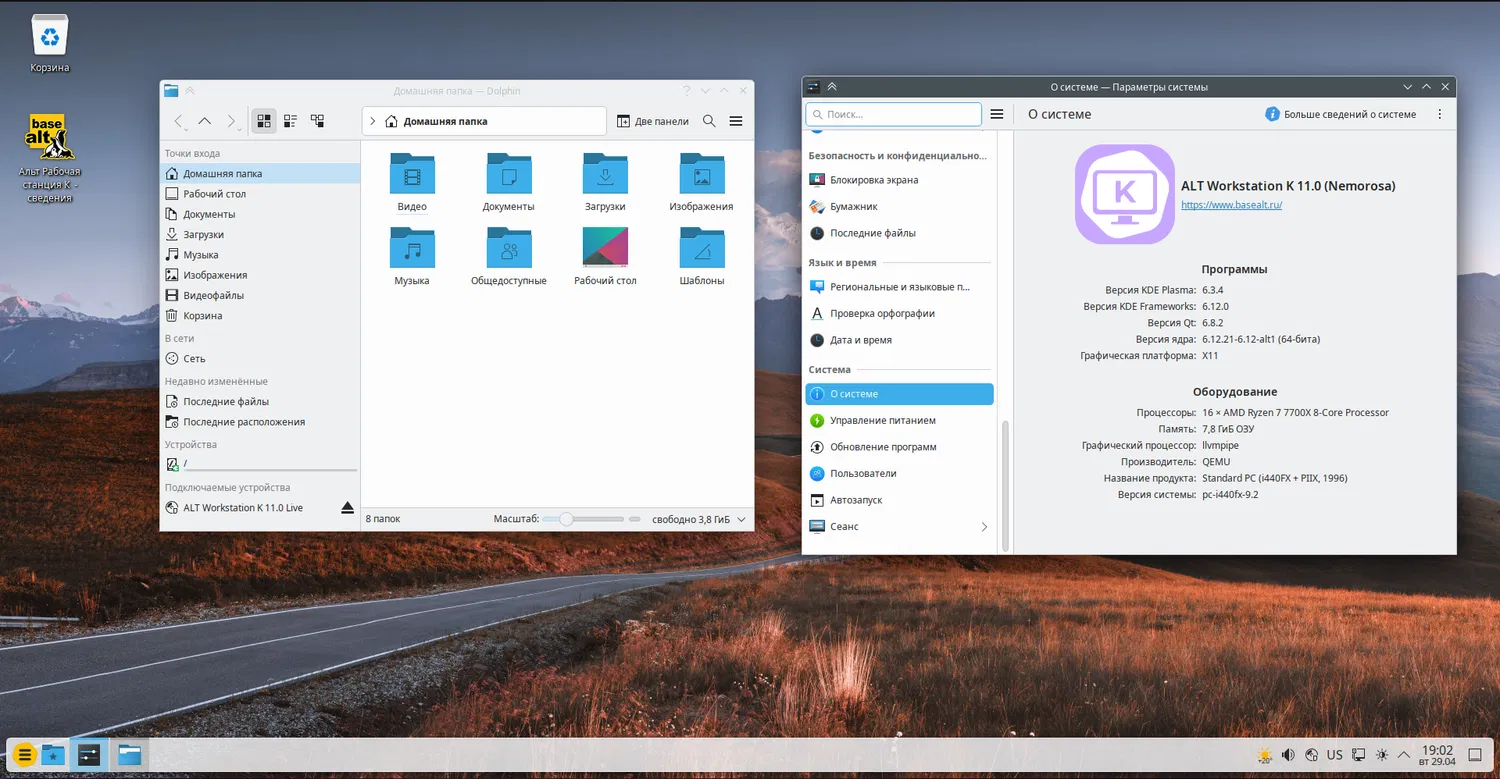This screenshot has height=779, width=1500.
Task: Expand the breadcrumb arrow before Домашняя папка
Action: 373,121
